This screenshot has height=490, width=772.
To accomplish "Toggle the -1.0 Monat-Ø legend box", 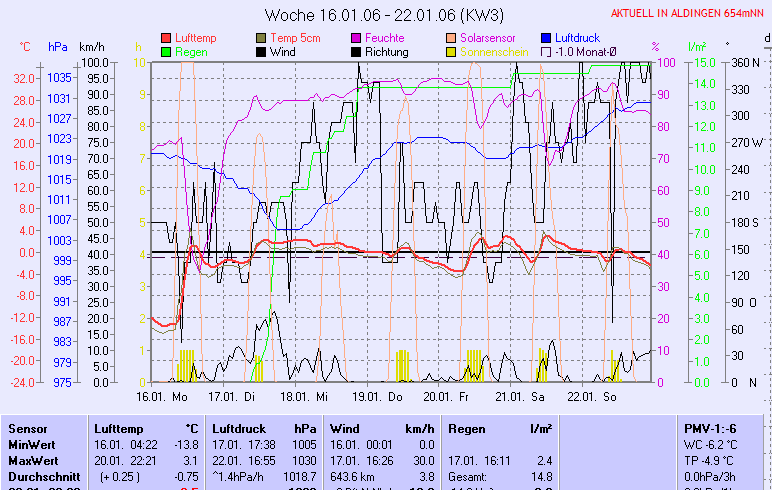I will pos(547,52).
